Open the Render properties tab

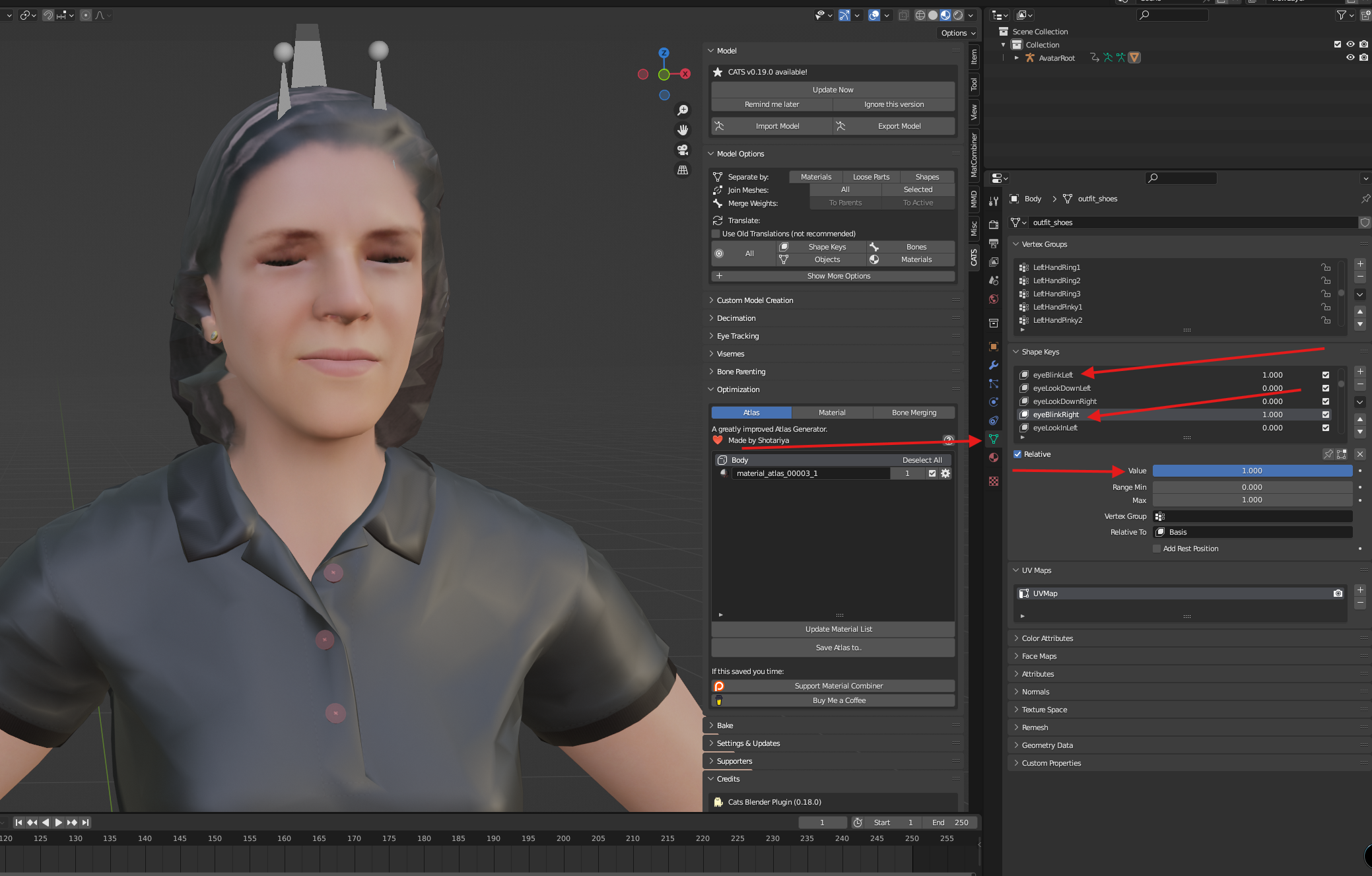tap(994, 224)
